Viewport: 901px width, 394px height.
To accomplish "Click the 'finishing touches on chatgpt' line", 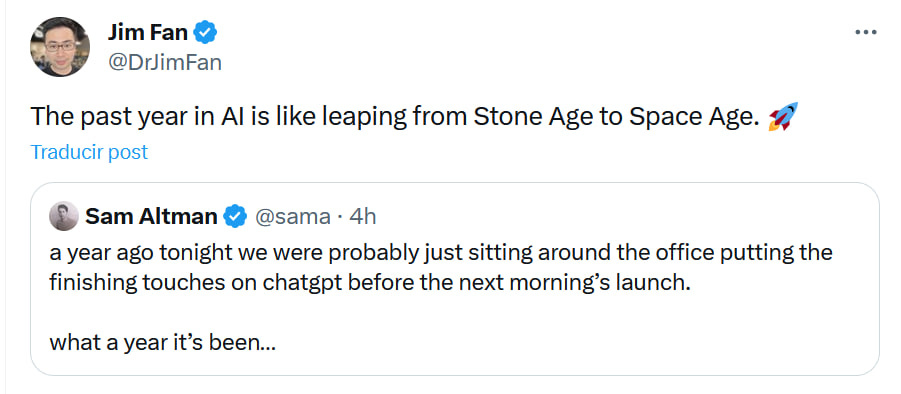I will [x=370, y=284].
